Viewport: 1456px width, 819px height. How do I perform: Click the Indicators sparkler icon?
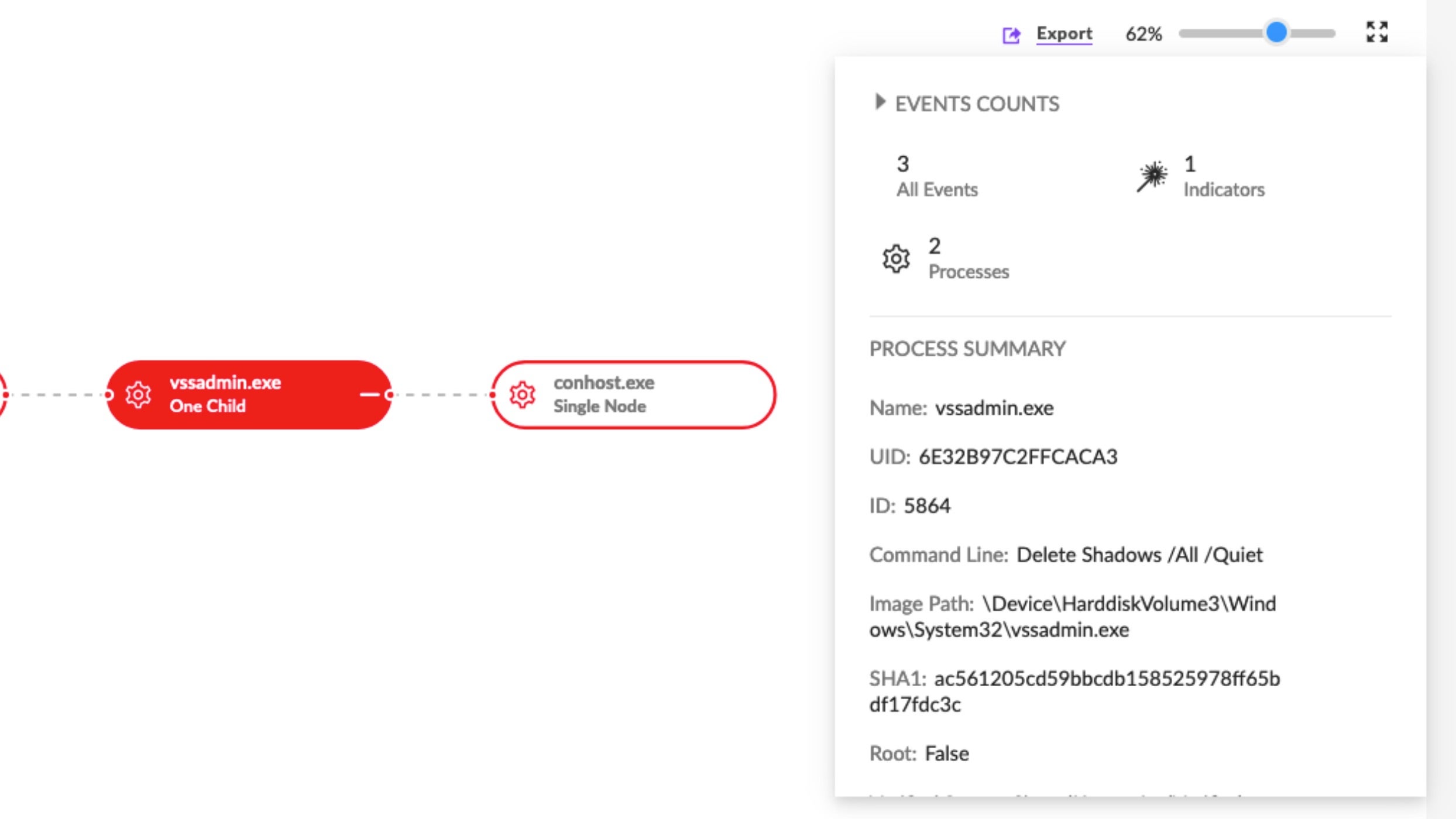1152,175
